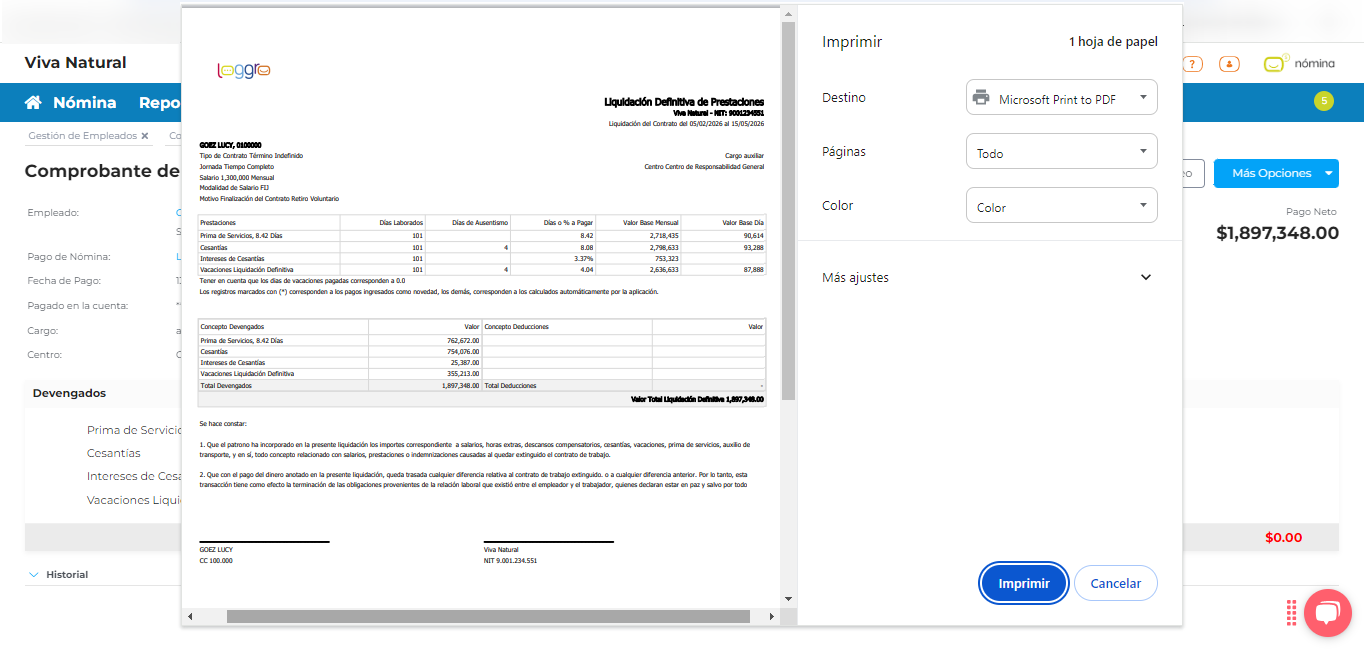Open the Destino printer dropdown
This screenshot has width=1364, height=649.
tap(1061, 98)
